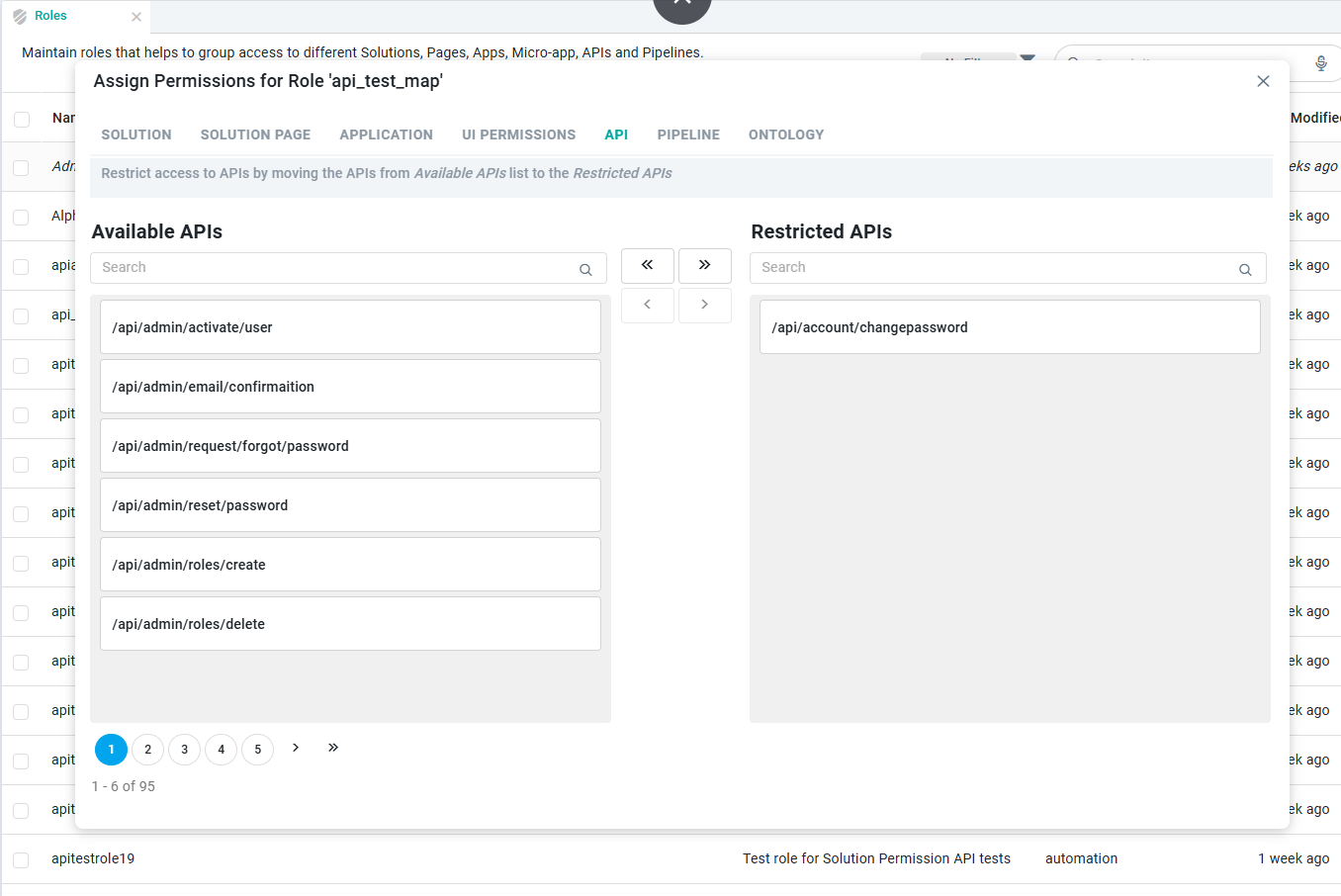The width and height of the screenshot is (1341, 896).
Task: Check the apitestrole19 row checkbox
Action: 21,859
